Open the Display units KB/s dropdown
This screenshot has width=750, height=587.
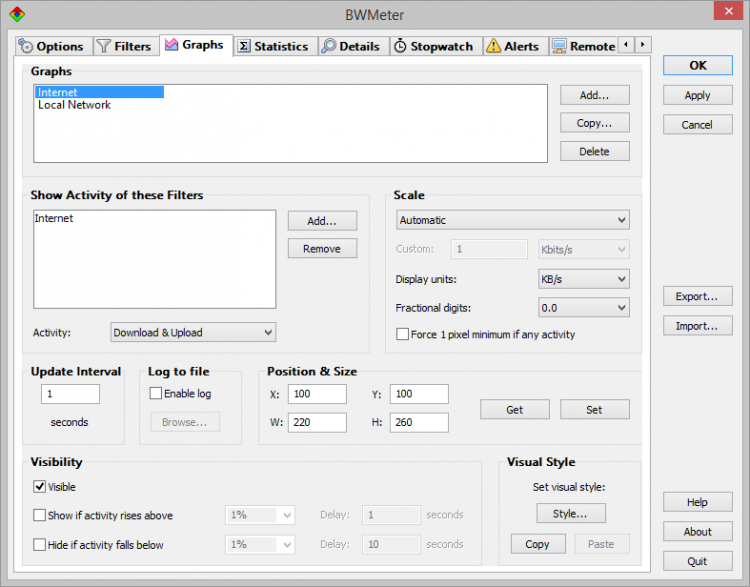click(584, 279)
